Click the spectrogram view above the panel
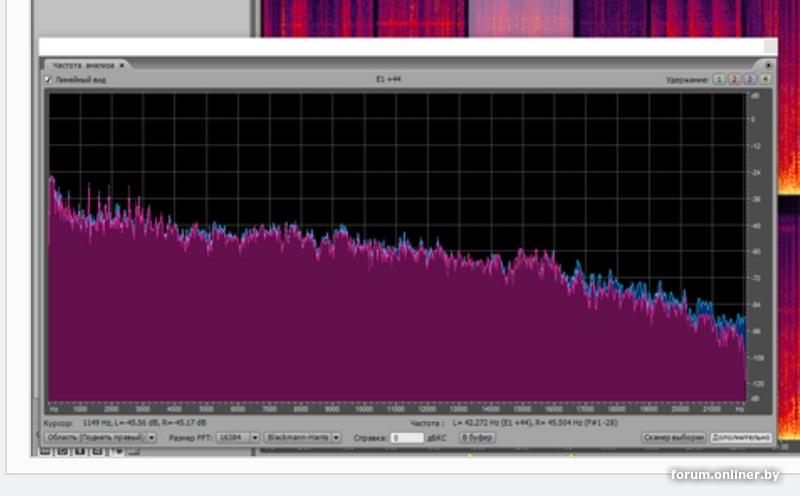This screenshot has width=800, height=496. pos(520,18)
